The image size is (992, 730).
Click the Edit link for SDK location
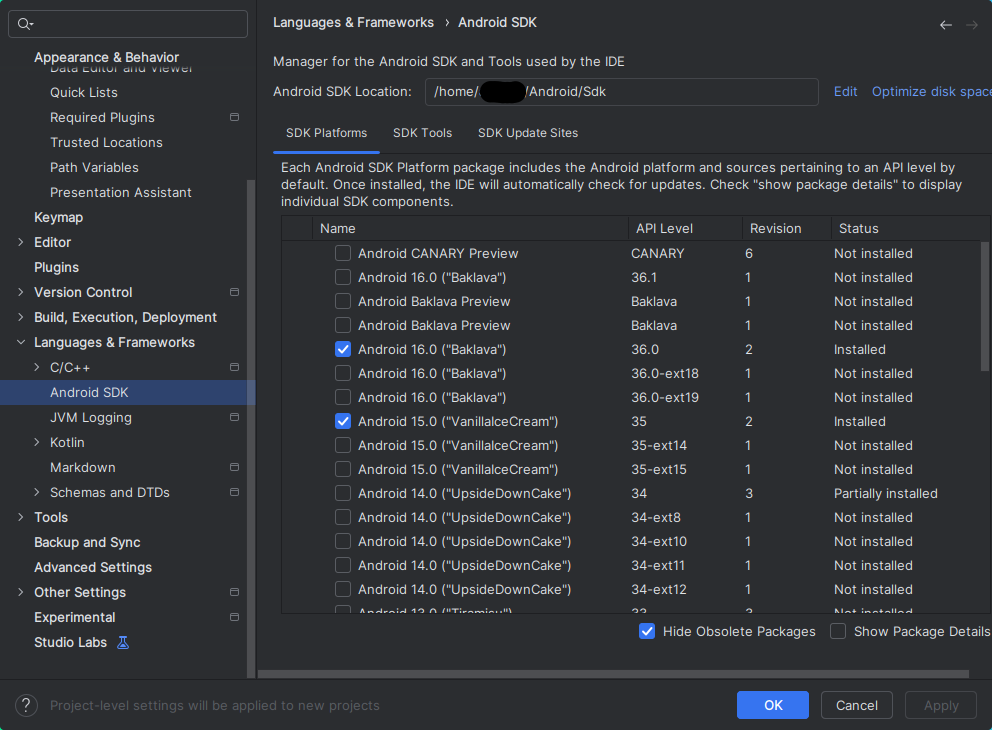845,91
